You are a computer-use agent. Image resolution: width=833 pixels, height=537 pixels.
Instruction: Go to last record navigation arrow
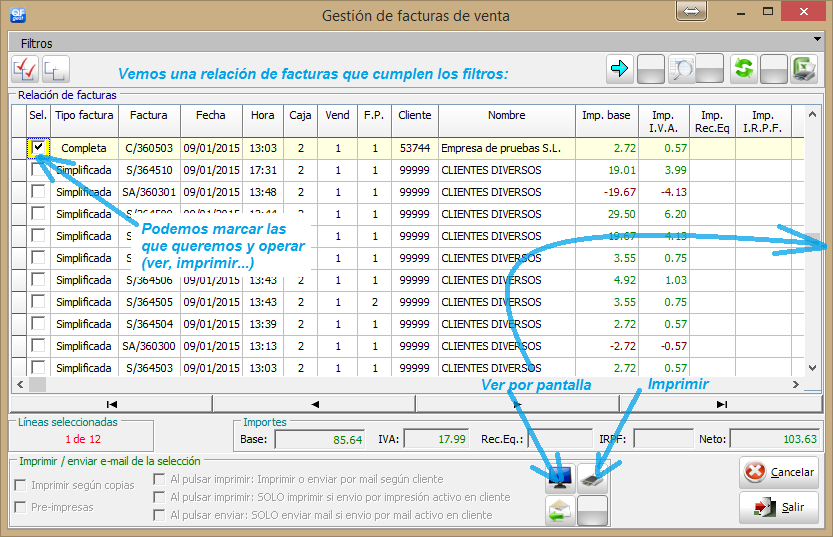click(x=721, y=404)
